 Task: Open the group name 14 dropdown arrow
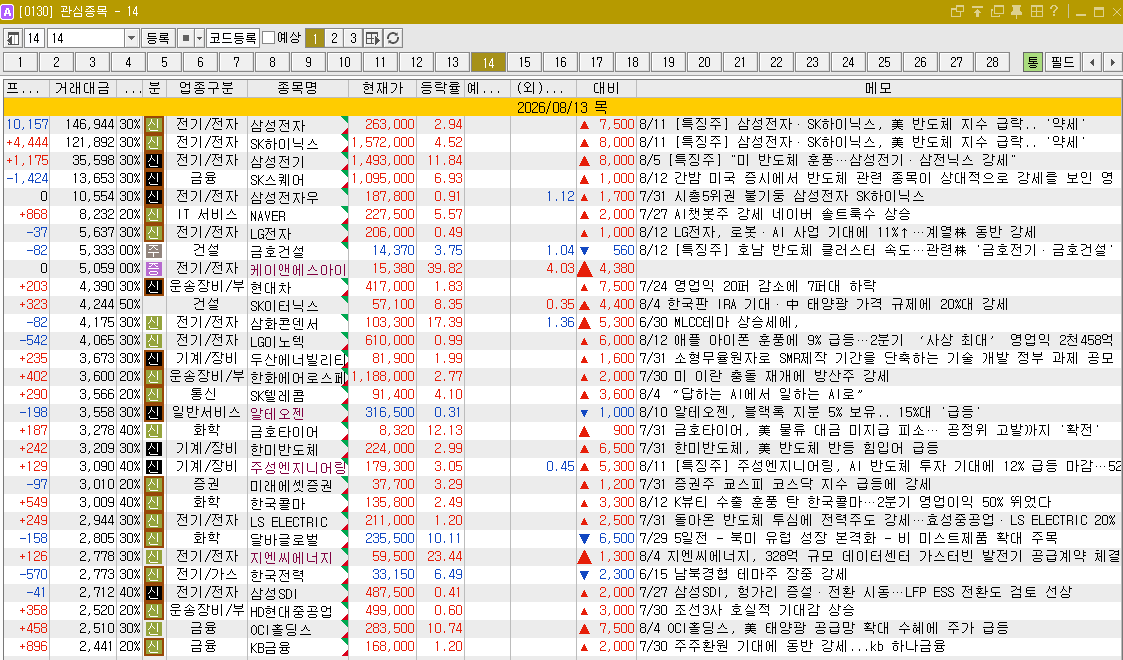(131, 38)
